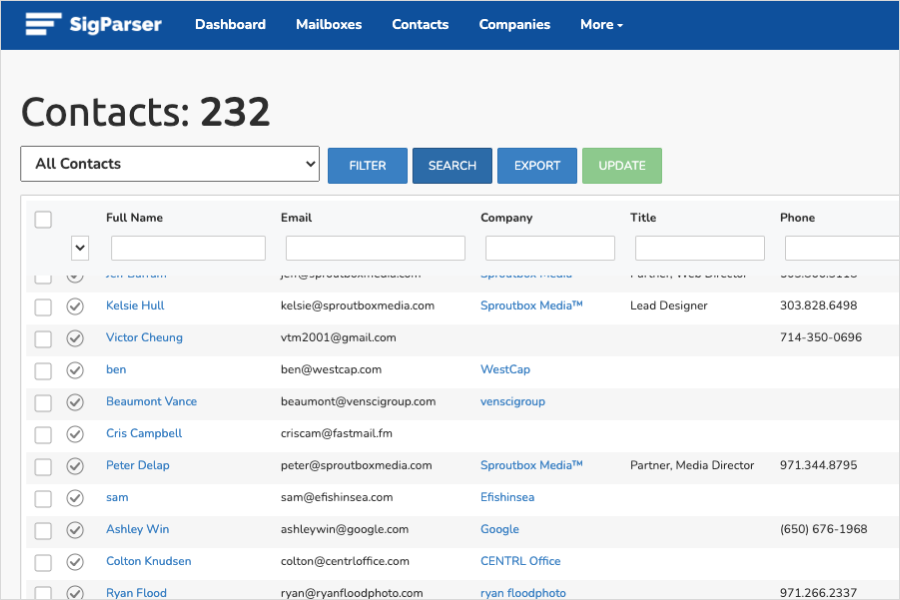
Task: Click the check-circle icon beside sam
Action: tap(75, 498)
